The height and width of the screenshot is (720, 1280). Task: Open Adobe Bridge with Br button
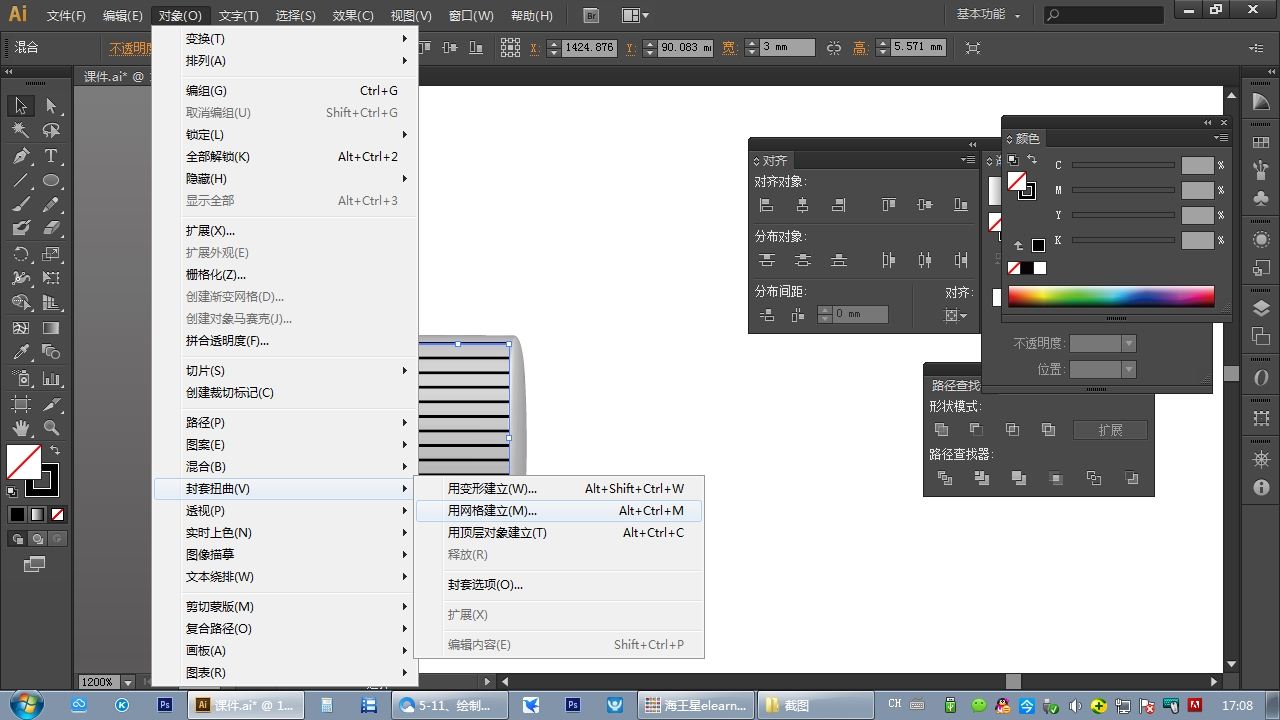click(591, 15)
